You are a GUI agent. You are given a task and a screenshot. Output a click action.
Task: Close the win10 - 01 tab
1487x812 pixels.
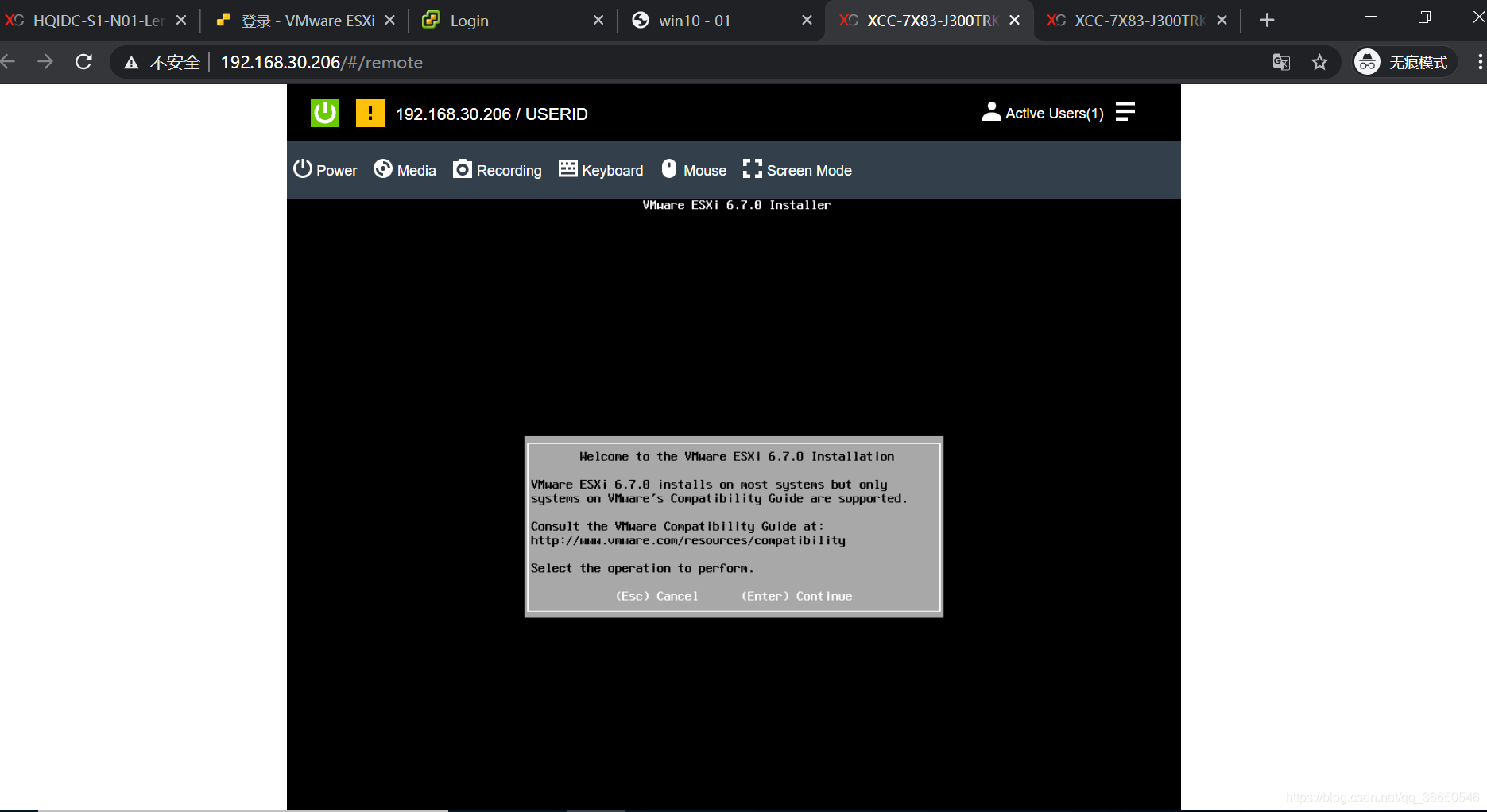(807, 21)
